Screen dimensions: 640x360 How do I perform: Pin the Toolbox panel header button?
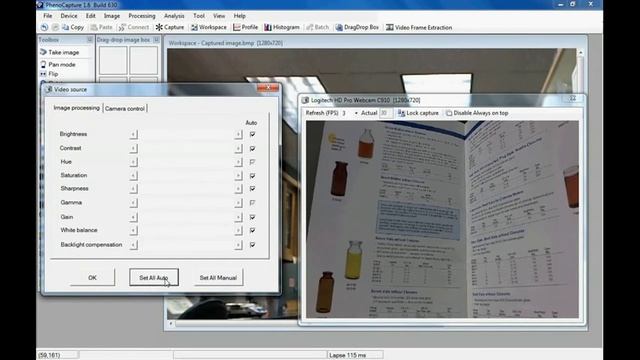click(x=89, y=40)
